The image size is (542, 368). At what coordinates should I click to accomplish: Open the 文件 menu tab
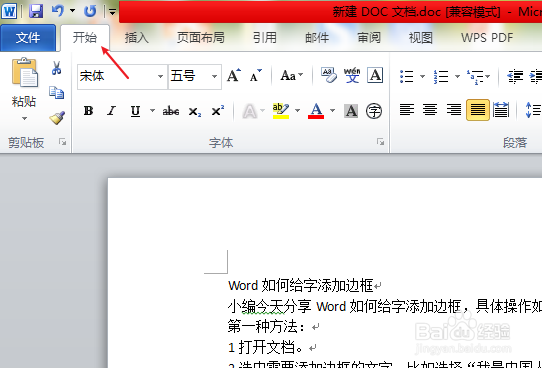point(28,38)
